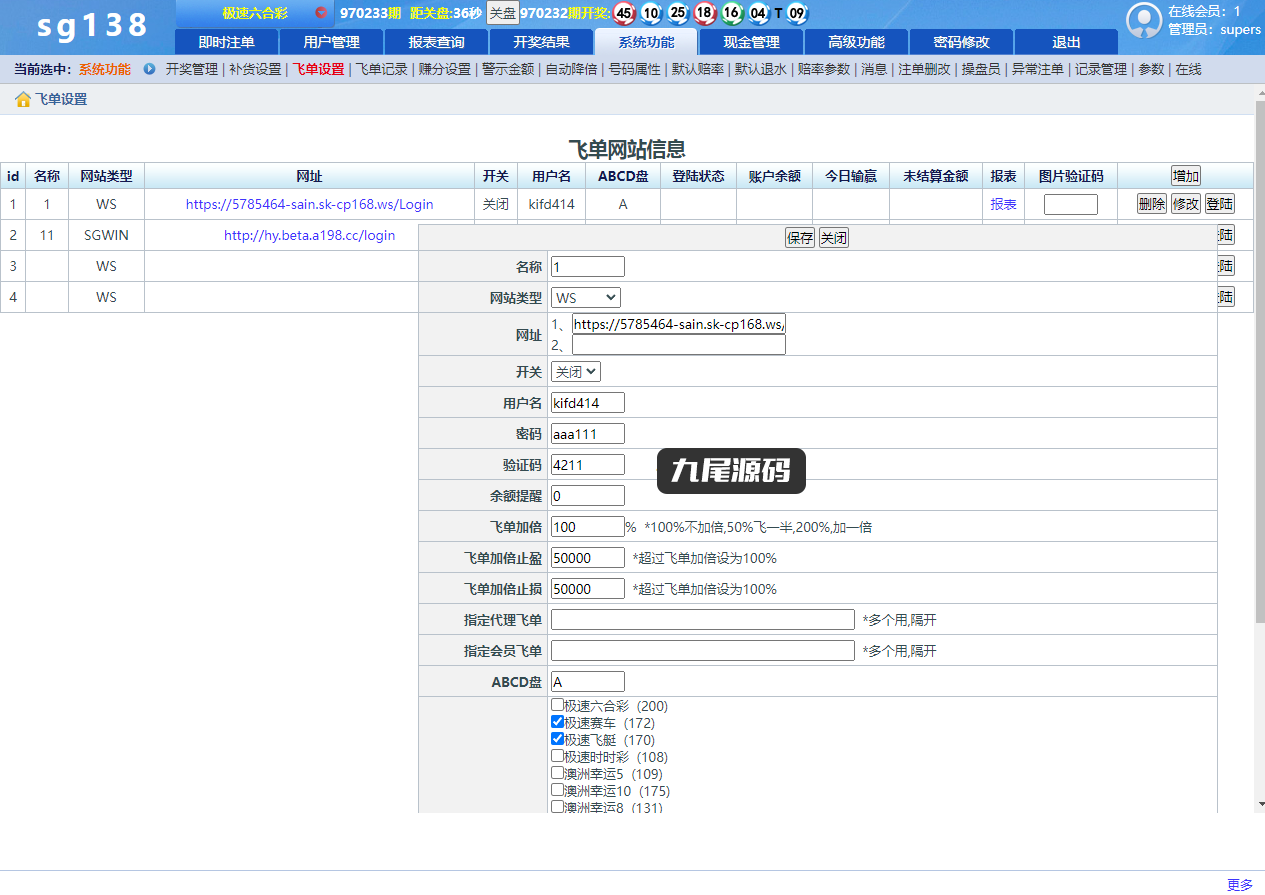Open the 报表查询 tab
The height and width of the screenshot is (895, 1265).
click(437, 42)
